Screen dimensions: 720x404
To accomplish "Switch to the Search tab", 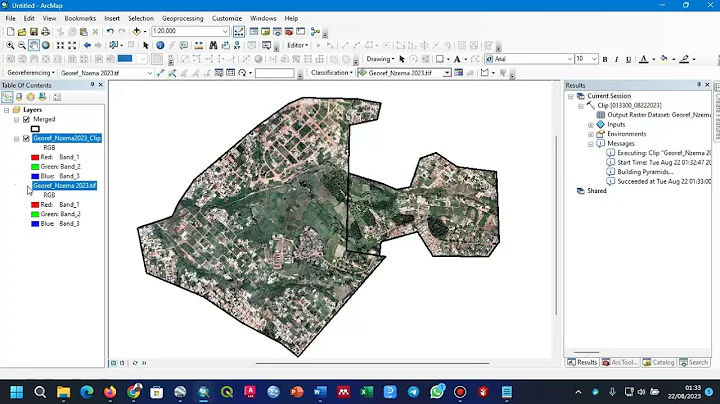I will click(694, 362).
